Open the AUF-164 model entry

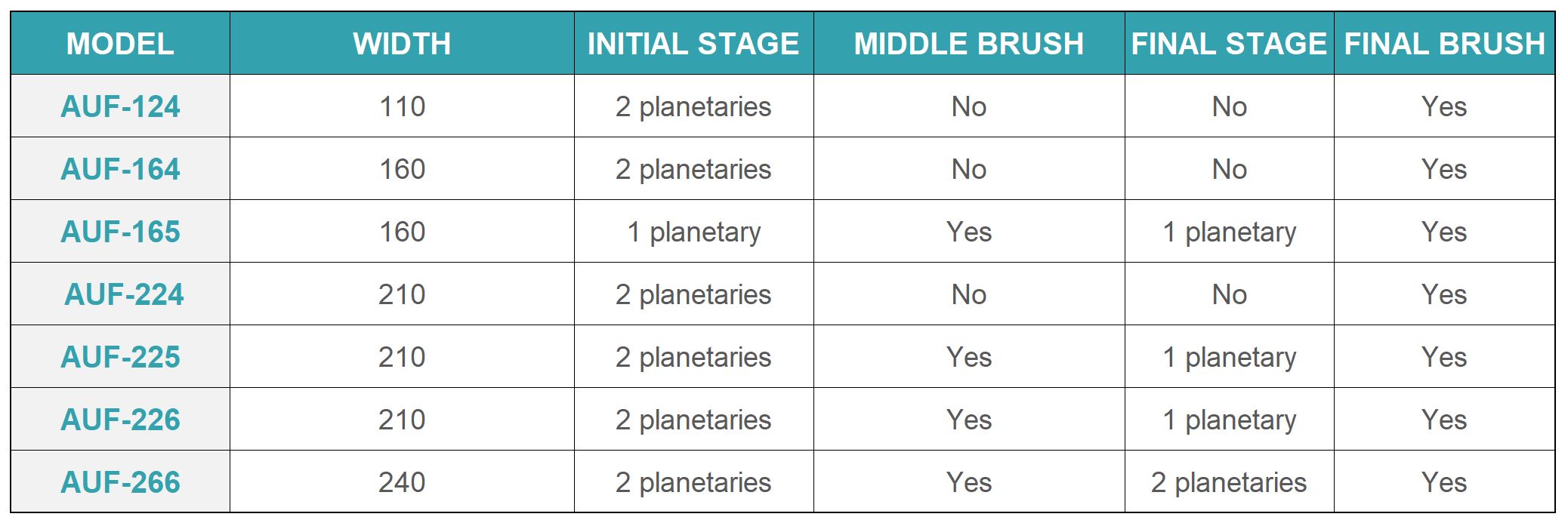pos(120,169)
